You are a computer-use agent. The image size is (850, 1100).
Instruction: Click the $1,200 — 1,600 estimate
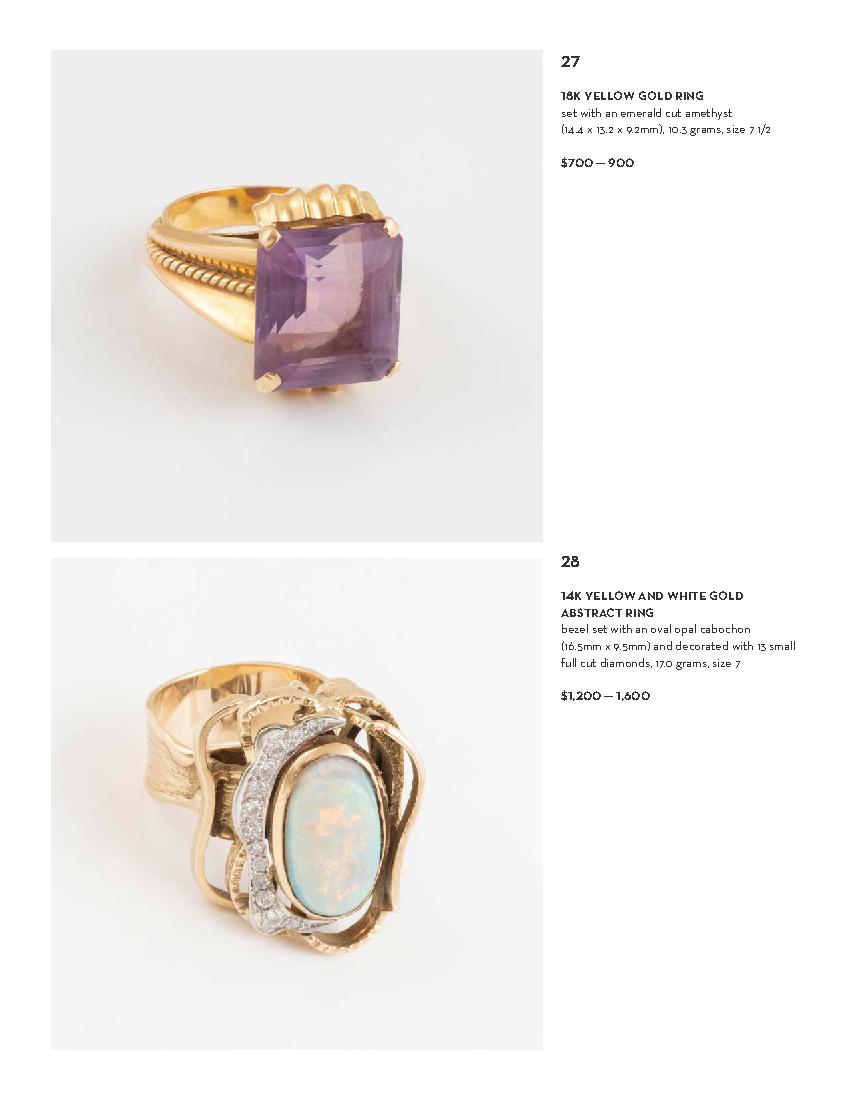pos(605,696)
